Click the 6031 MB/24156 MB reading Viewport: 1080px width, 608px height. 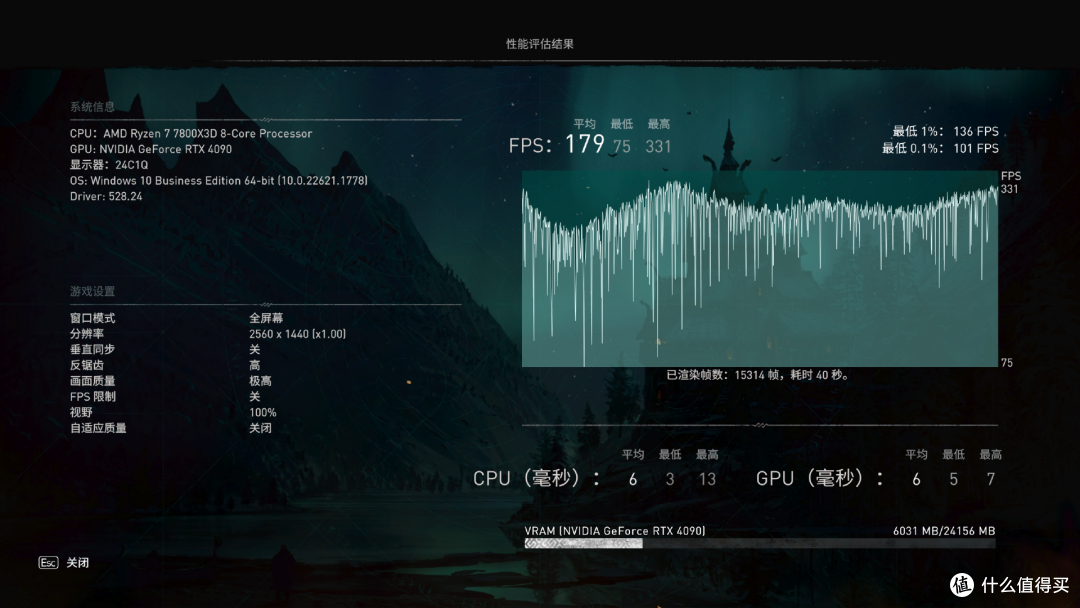tap(944, 531)
